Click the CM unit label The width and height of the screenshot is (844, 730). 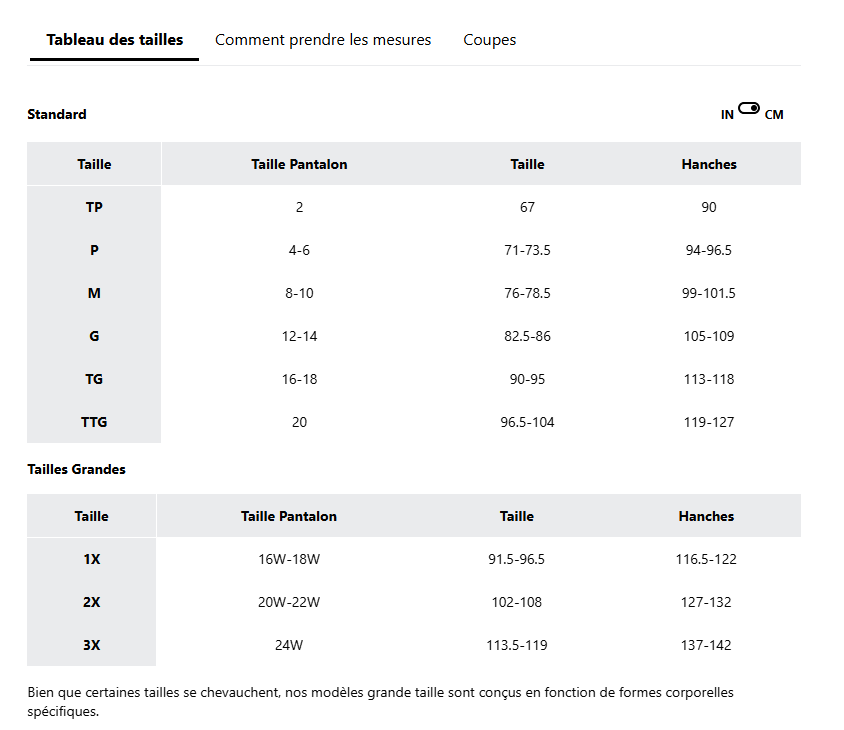[x=774, y=115]
